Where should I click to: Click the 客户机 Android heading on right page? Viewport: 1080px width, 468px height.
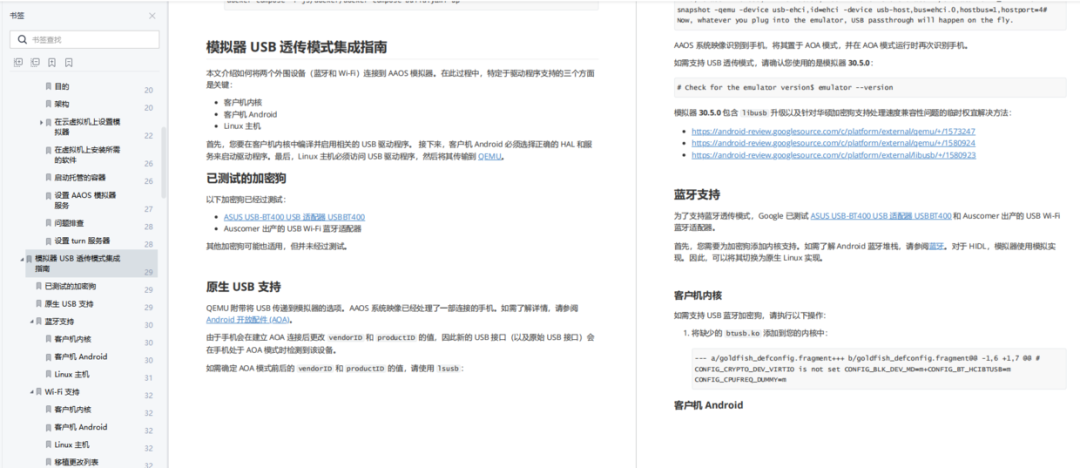(708, 405)
